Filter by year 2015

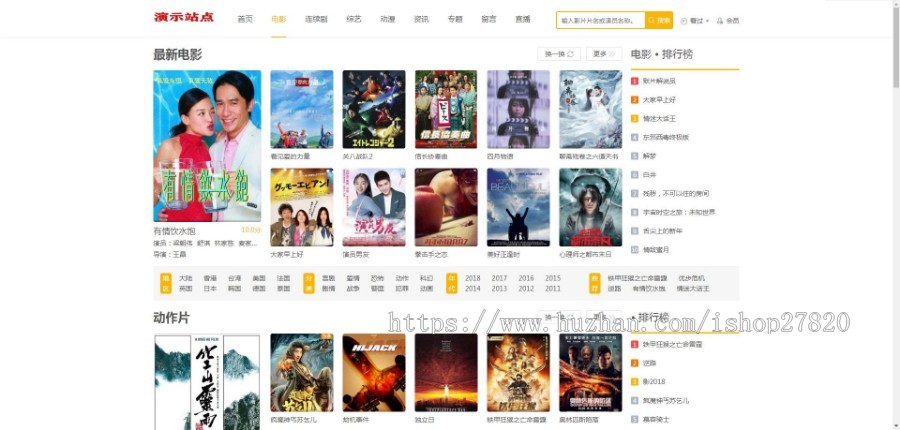(553, 278)
